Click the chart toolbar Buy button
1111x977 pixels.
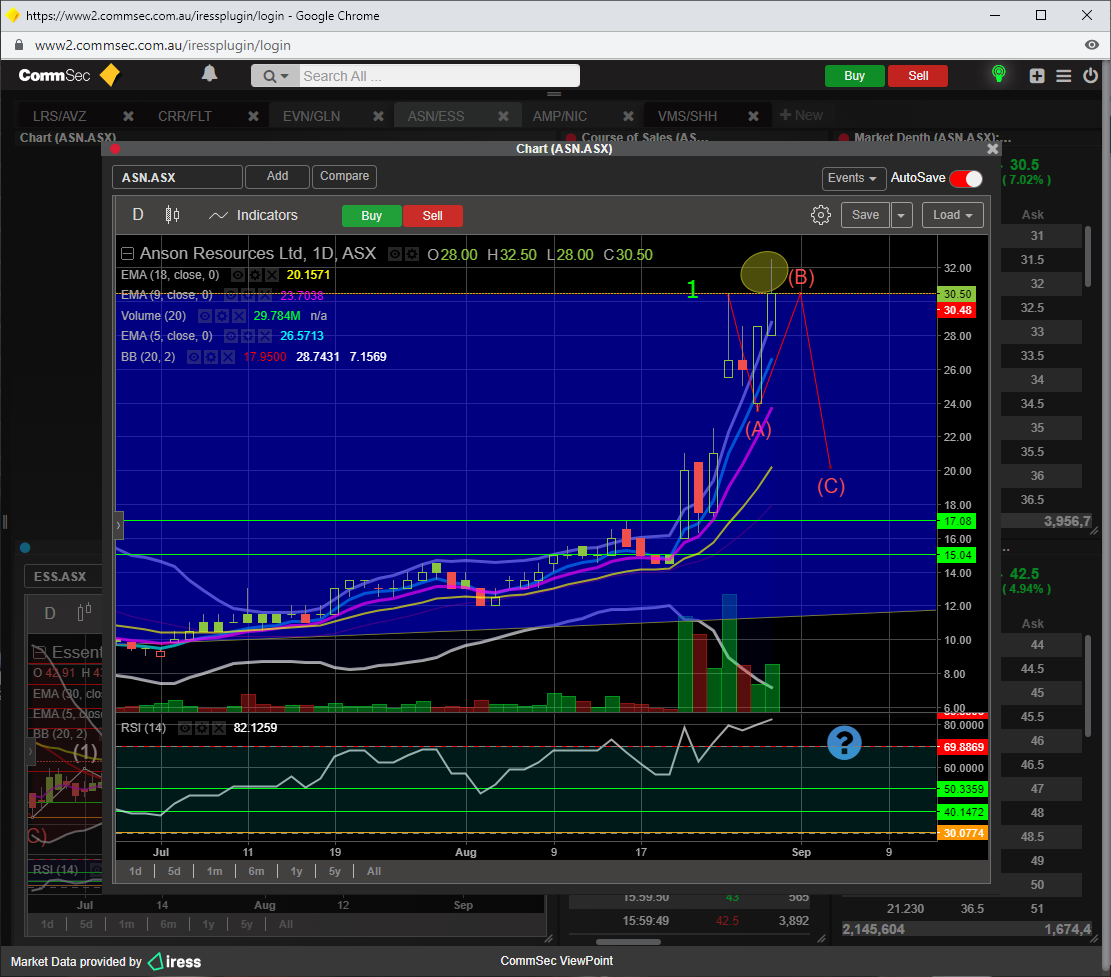pos(371,216)
